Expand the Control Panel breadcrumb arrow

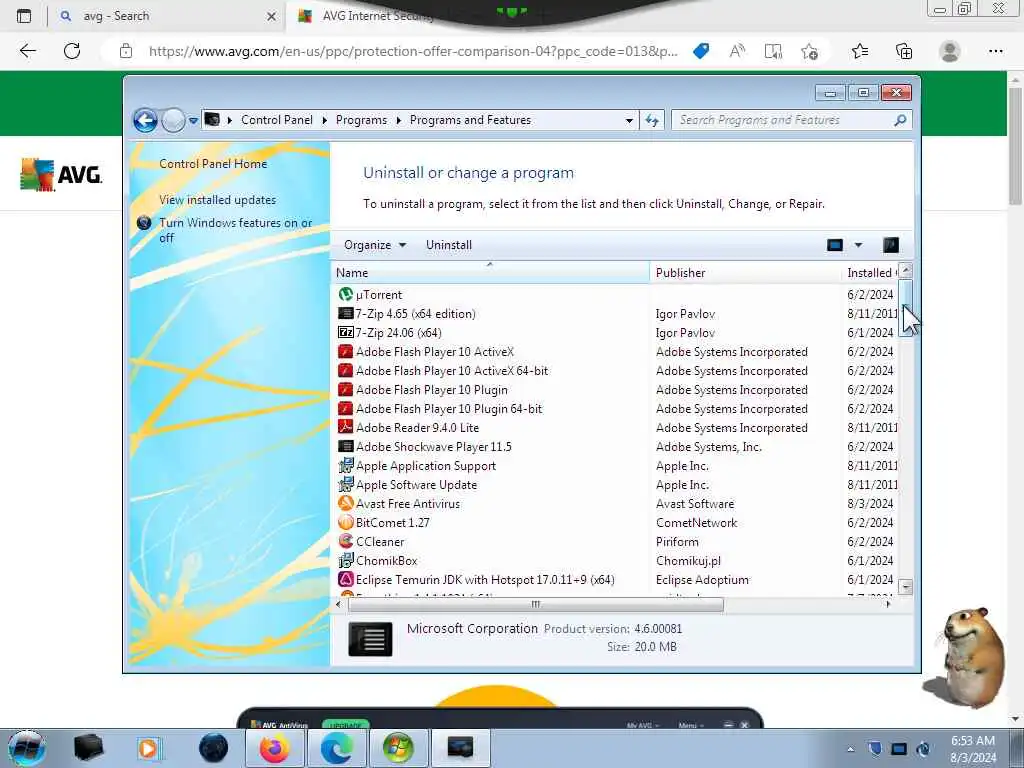point(325,120)
